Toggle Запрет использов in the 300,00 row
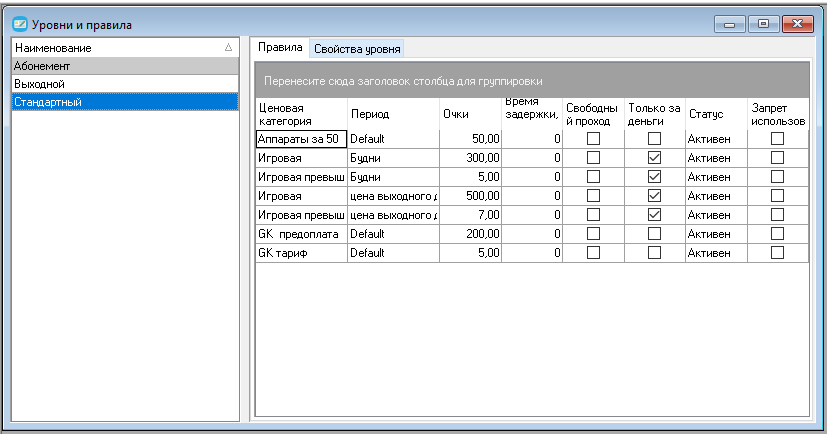Viewport: 827px width, 434px height. click(x=777, y=158)
